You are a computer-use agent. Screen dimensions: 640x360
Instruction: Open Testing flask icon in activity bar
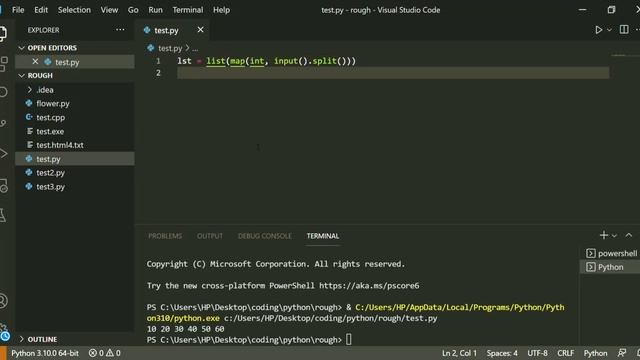click(3, 215)
